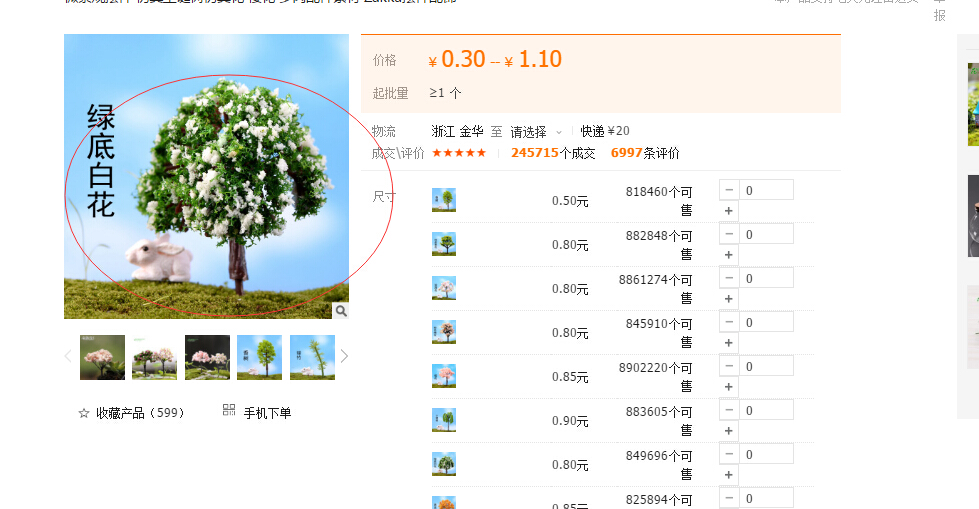
Task: Click 收藏产品 (599) to favorite the product
Action: click(x=140, y=413)
